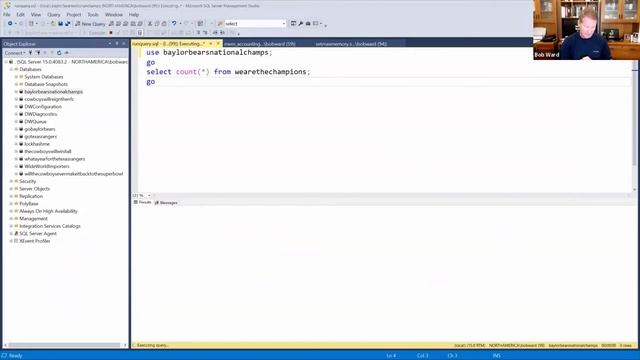This screenshot has width=640, height=360.
Task: Open the Project menu
Action: 74,14
